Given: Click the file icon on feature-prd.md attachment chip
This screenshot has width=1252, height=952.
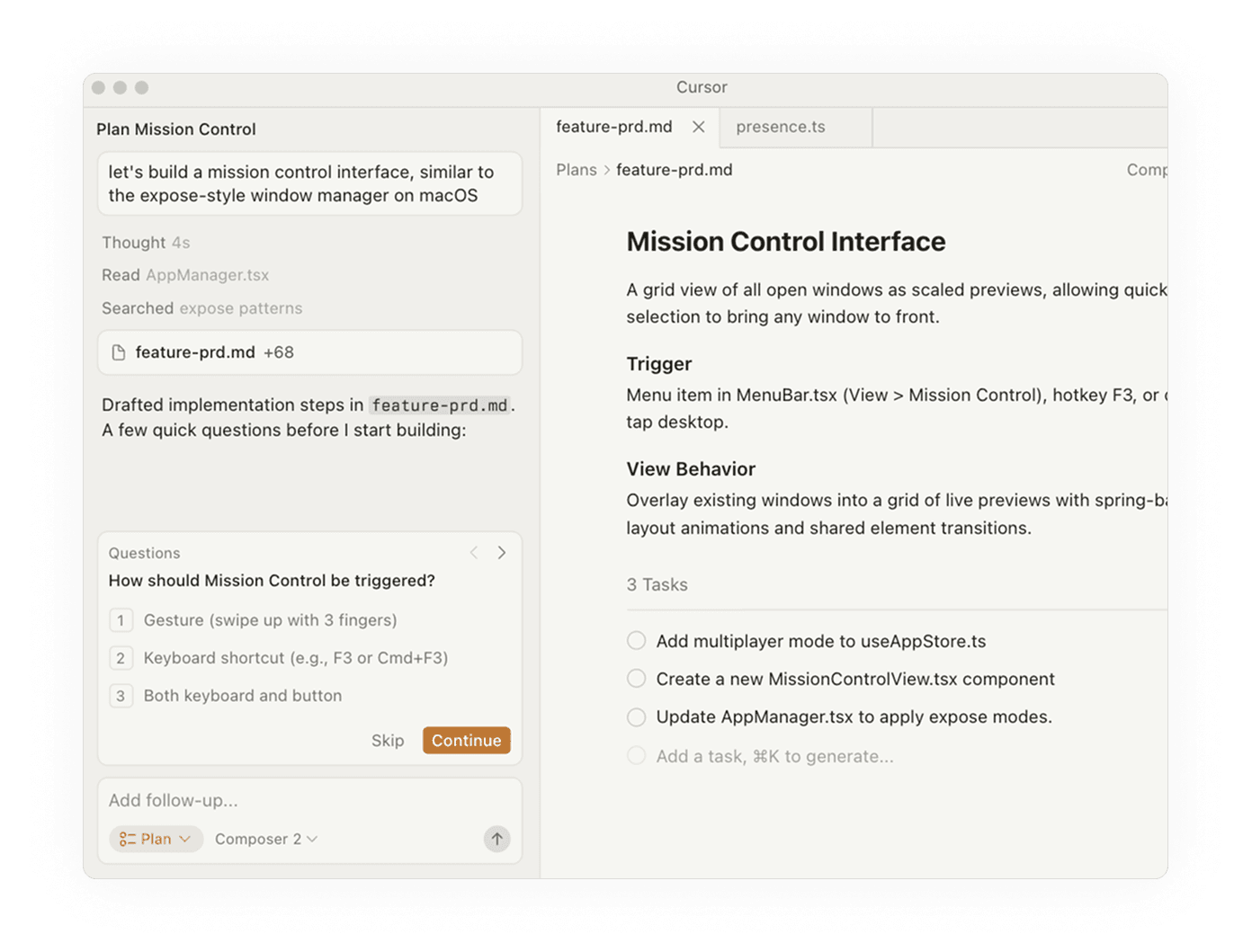Looking at the screenshot, I should click(120, 351).
